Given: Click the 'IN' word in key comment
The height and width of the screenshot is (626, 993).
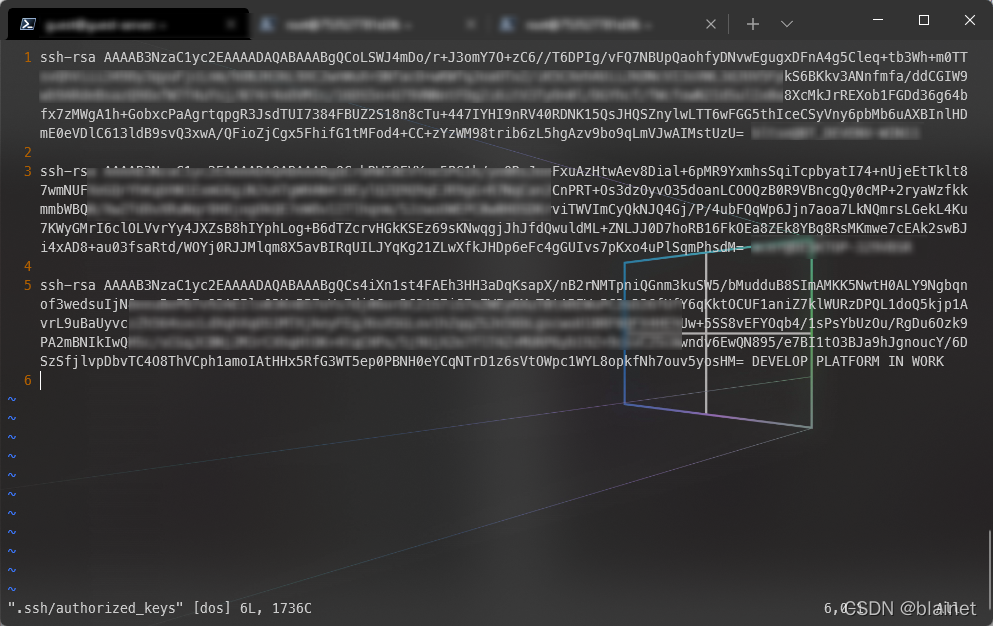Looking at the screenshot, I should [895, 361].
